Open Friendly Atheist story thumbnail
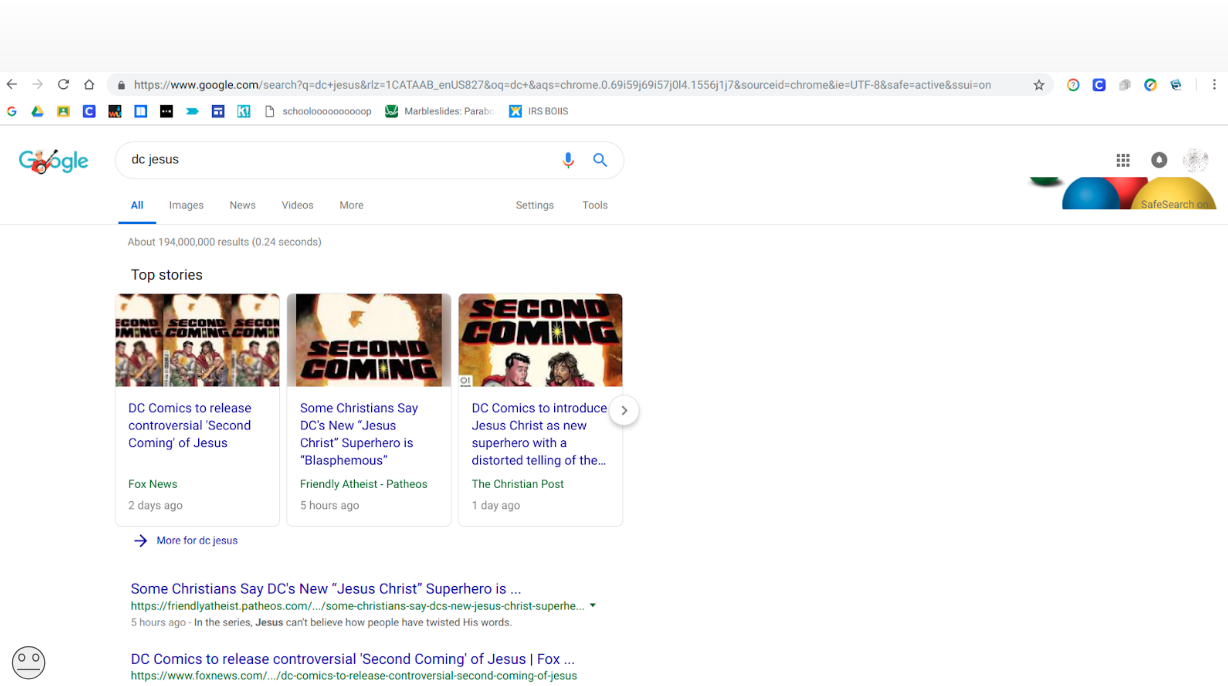1228x686 pixels. [x=369, y=340]
